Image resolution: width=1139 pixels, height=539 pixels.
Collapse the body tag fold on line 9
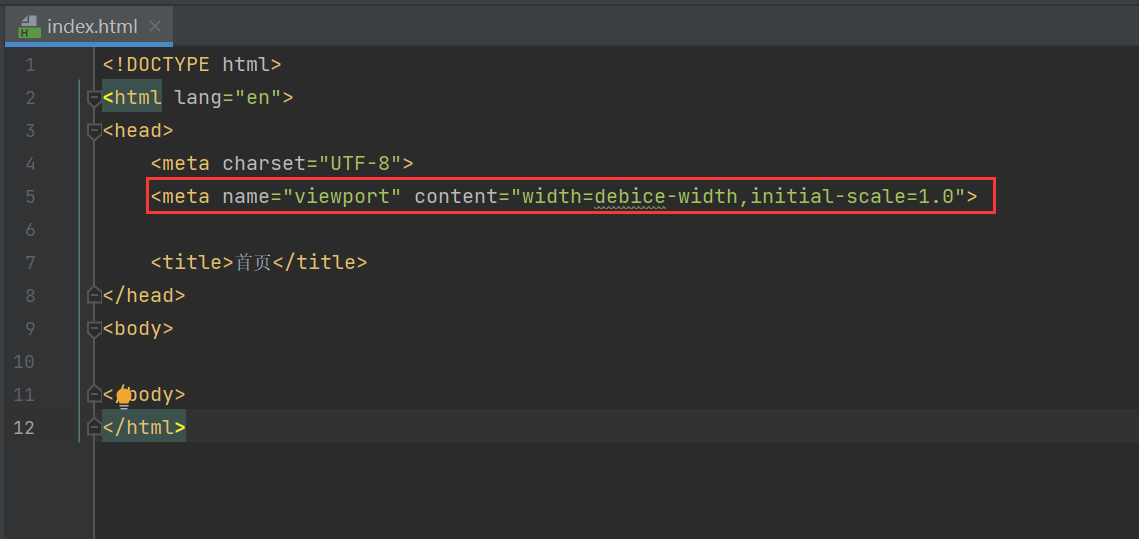(94, 329)
